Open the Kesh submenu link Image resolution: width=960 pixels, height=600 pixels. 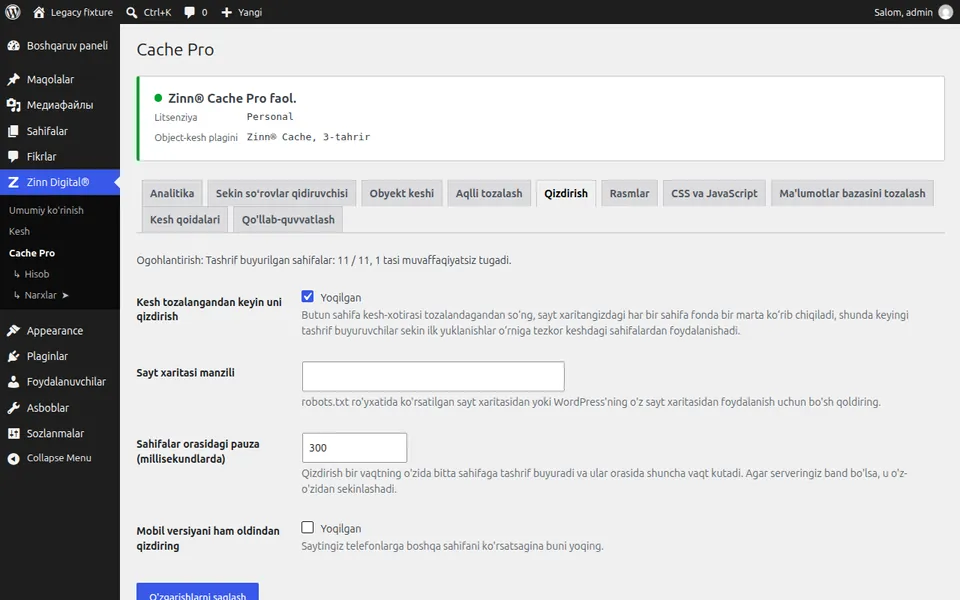(19, 231)
